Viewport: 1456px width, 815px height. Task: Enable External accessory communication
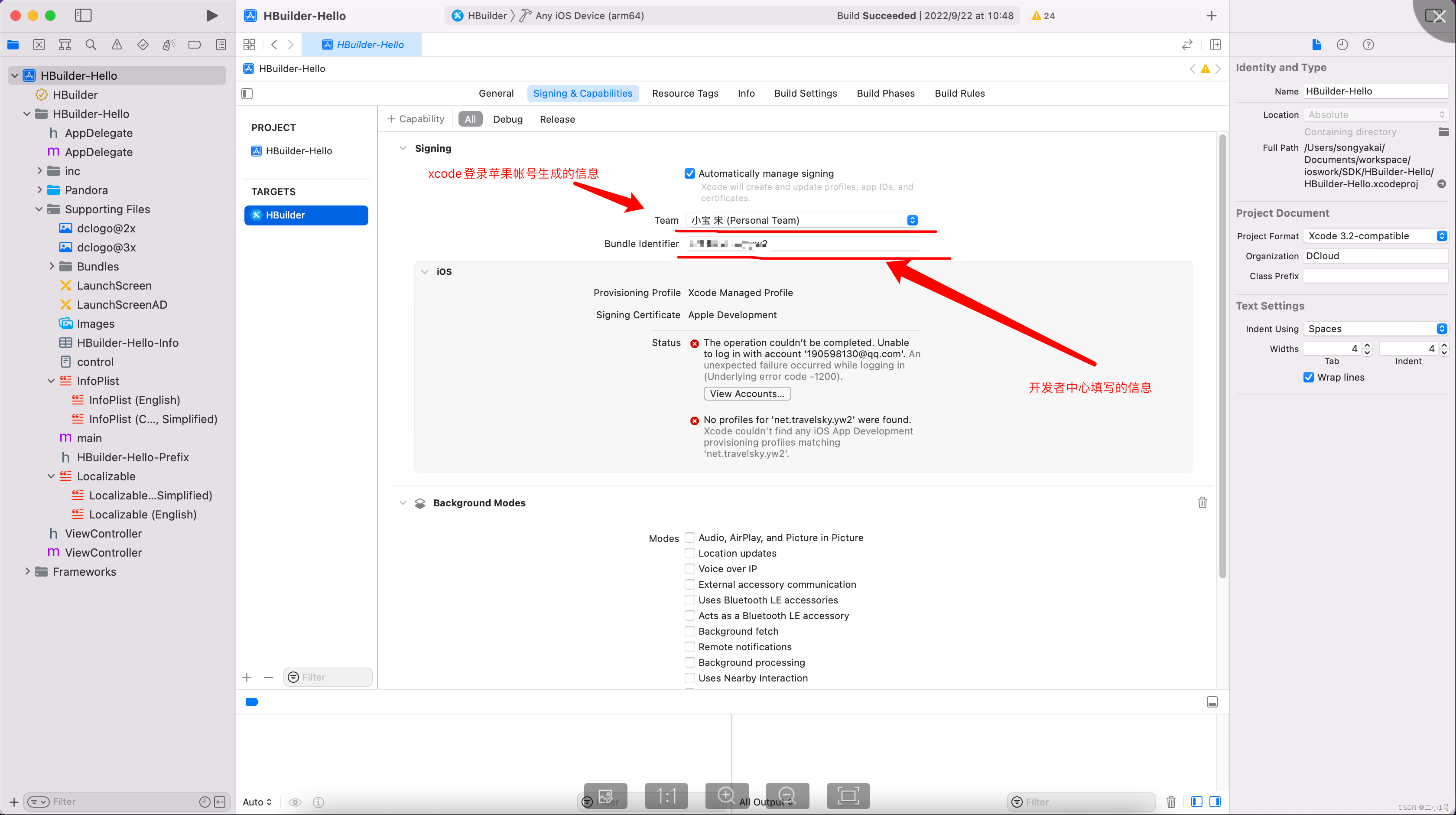tap(689, 584)
